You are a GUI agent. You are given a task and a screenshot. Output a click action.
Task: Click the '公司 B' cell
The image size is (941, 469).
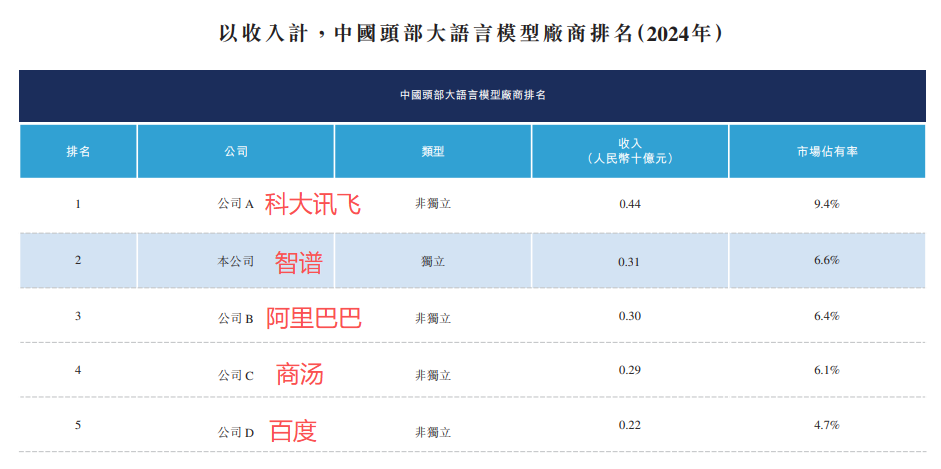click(236, 318)
